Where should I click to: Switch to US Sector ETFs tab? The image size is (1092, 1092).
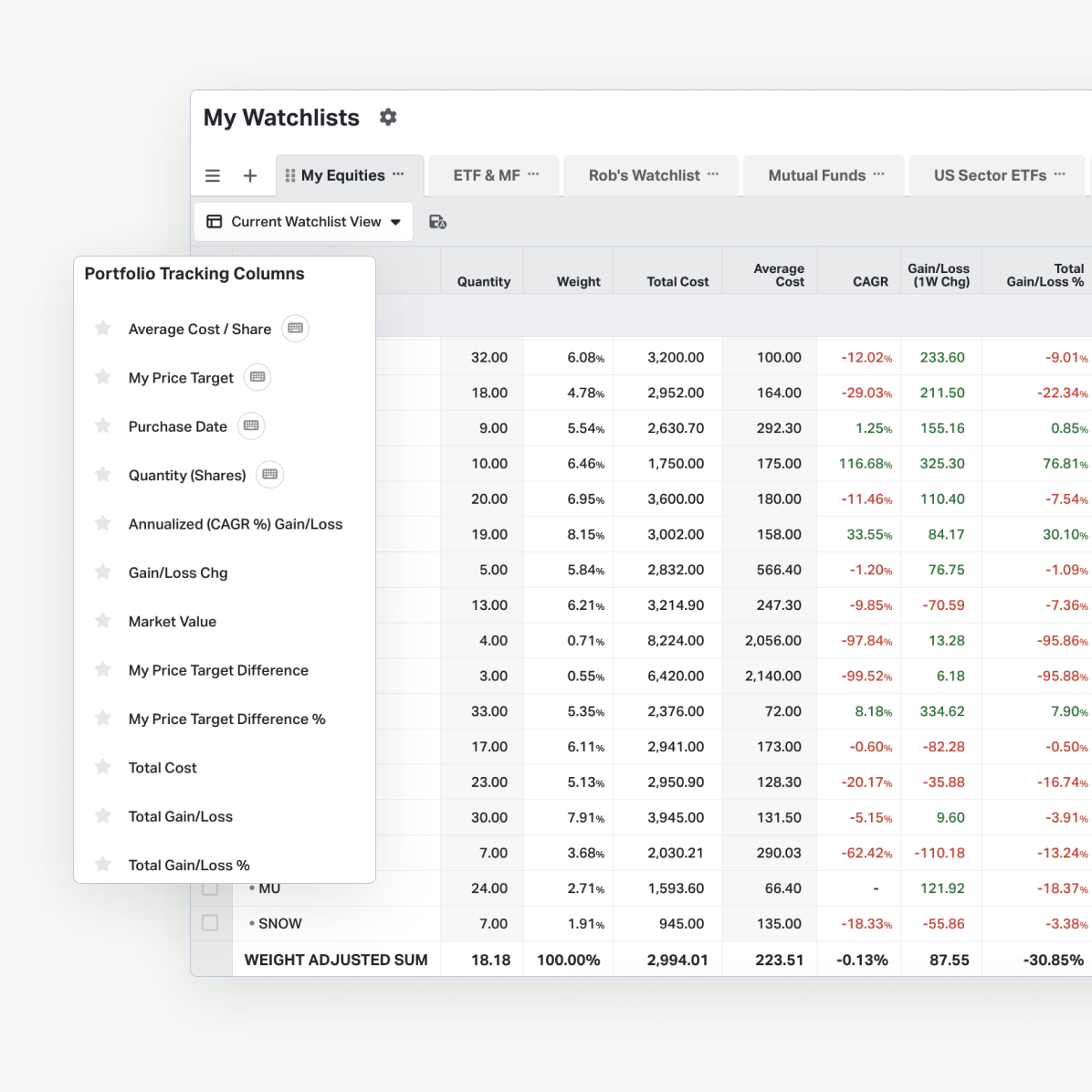tap(990, 175)
